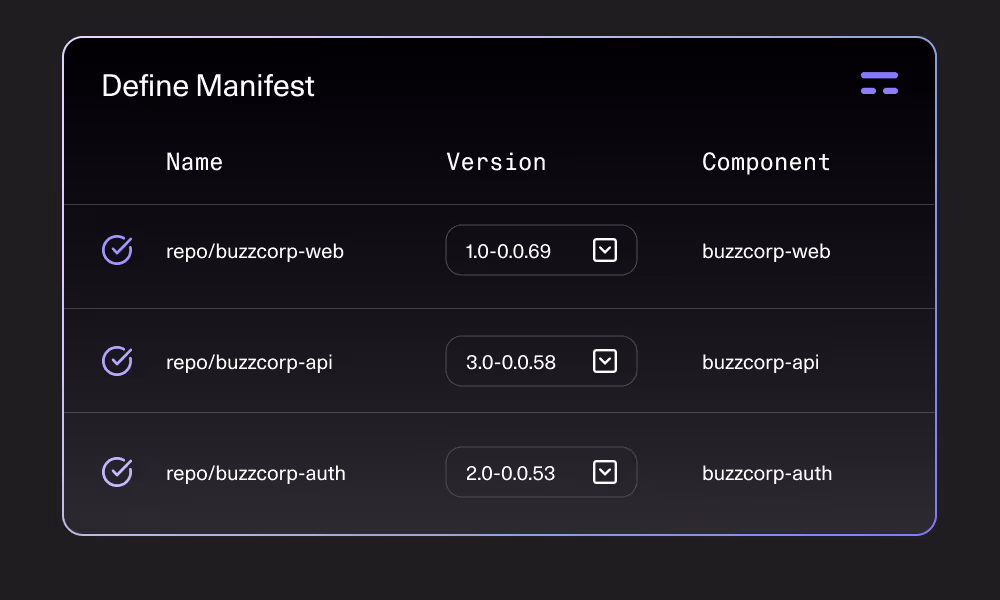Click the chevron icon in the web version selector

coord(604,250)
